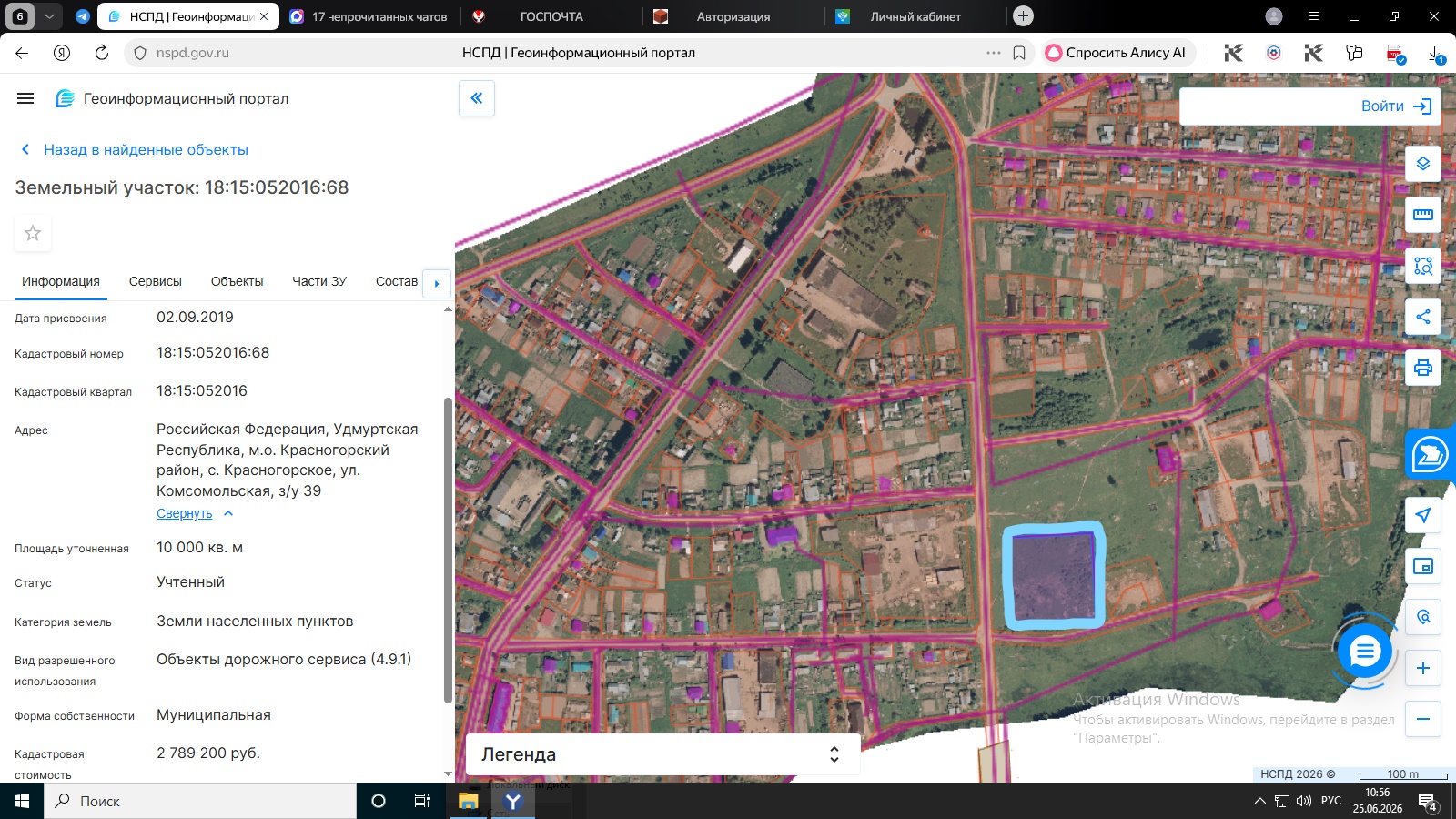The height and width of the screenshot is (819, 1456).
Task: Open the blue document side widget
Action: [x=1431, y=453]
